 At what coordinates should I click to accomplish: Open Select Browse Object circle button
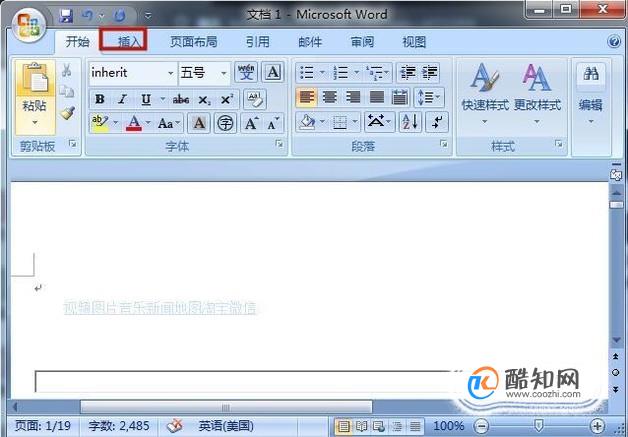[616, 373]
